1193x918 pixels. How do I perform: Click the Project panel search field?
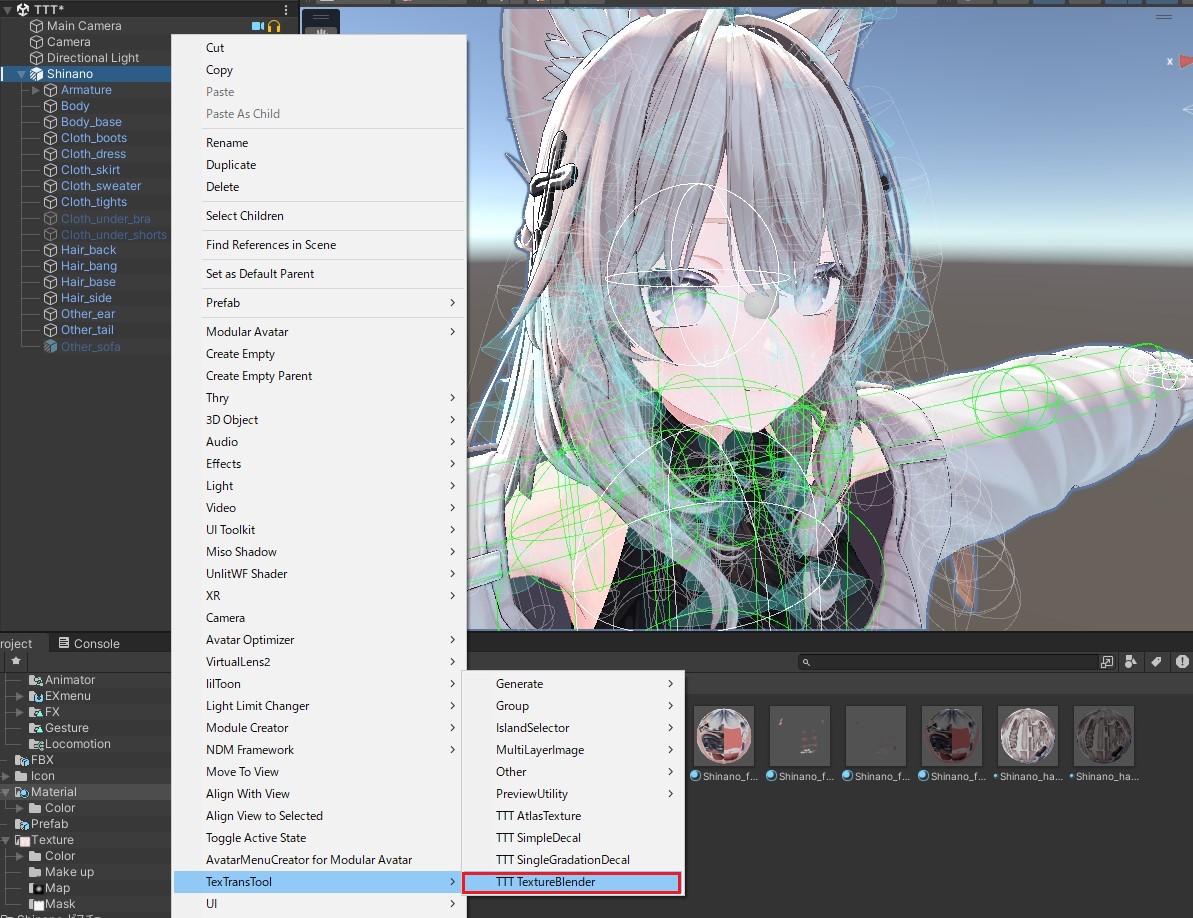(950, 661)
